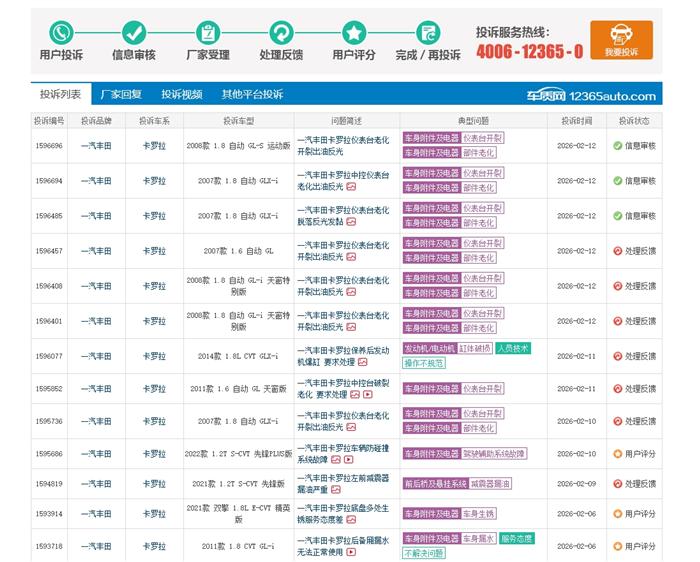The image size is (700, 562).
Task: Select the 其他平台投诉 tab
Action: [x=252, y=95]
